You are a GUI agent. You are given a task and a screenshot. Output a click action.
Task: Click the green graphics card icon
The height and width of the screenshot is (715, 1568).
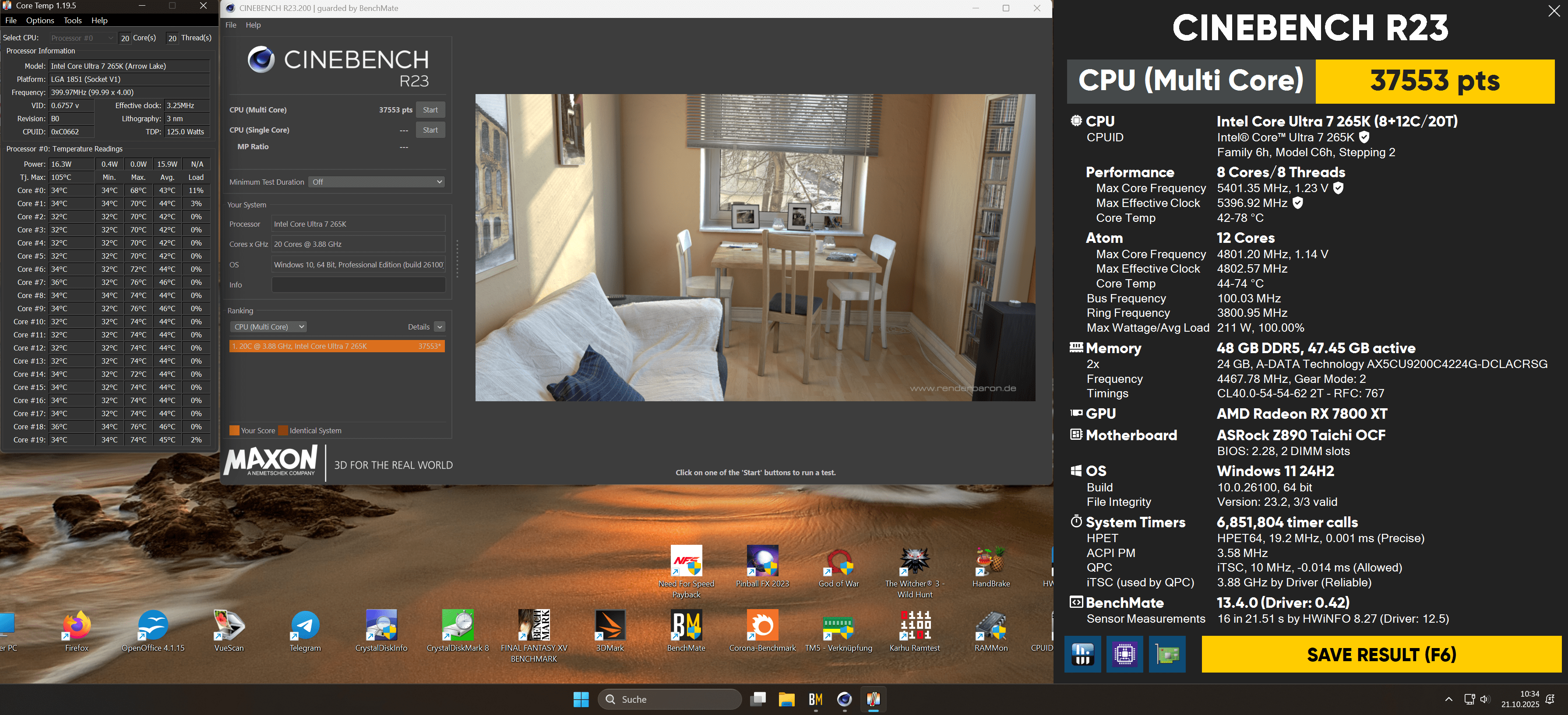(x=1167, y=654)
